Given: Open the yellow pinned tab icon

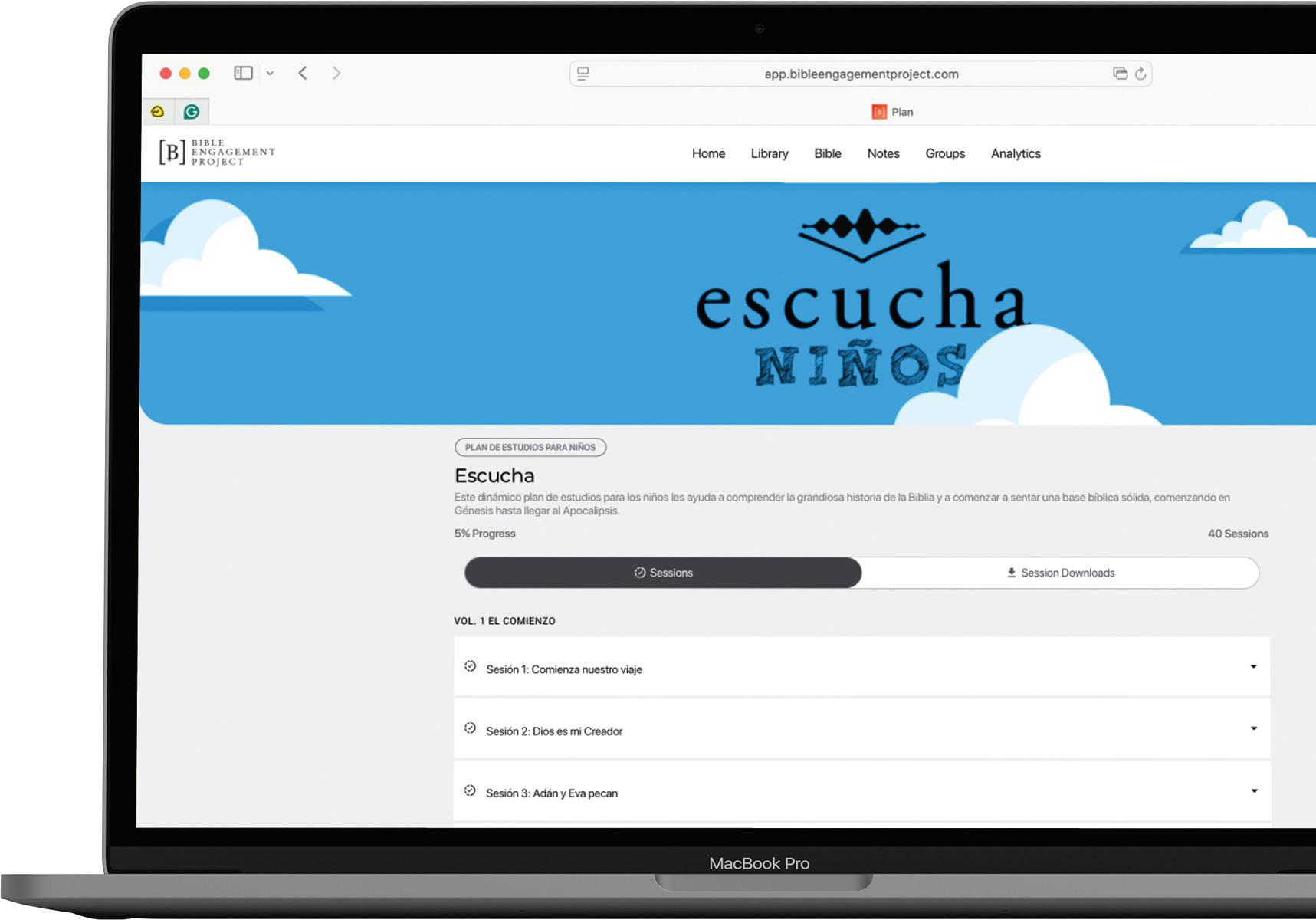Looking at the screenshot, I should tap(158, 112).
